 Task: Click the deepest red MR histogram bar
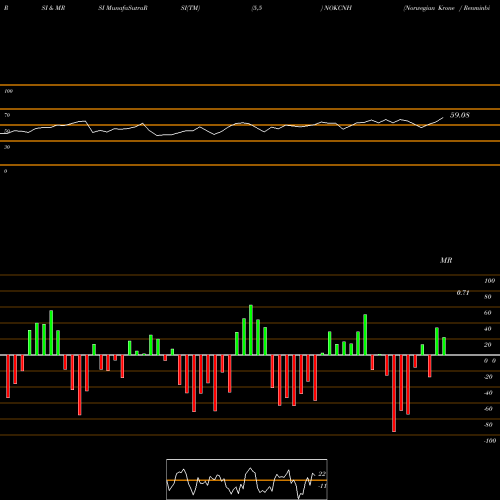[394, 393]
